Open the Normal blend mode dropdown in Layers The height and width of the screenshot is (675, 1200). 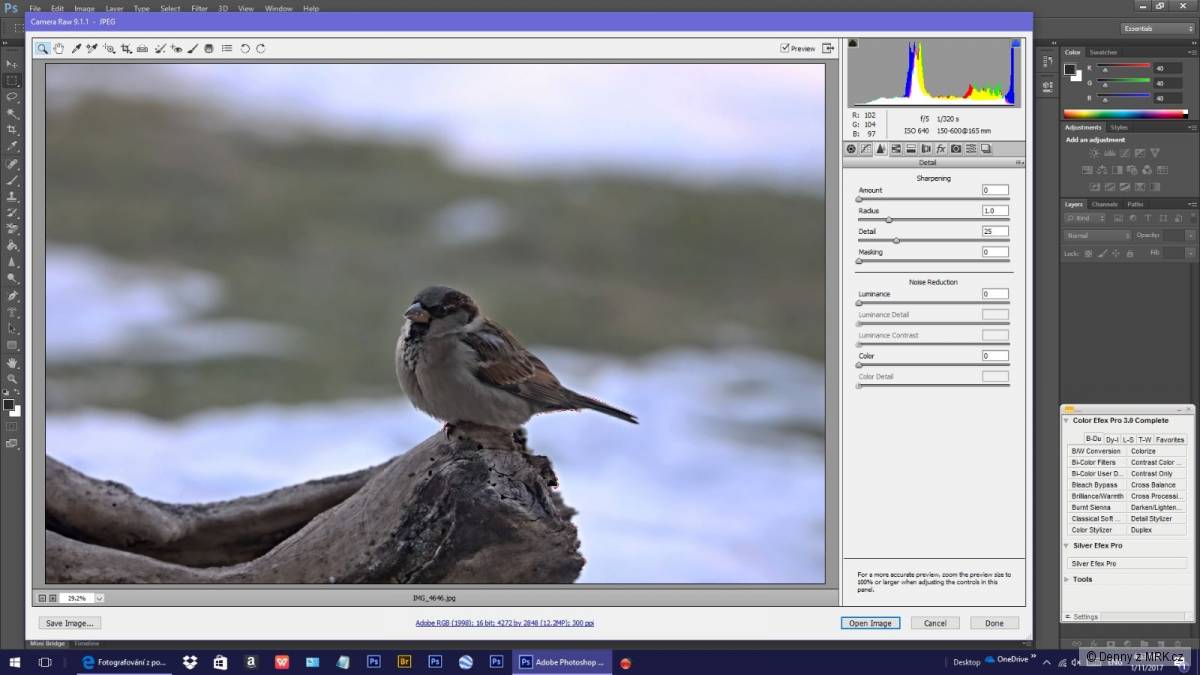pyautogui.click(x=1097, y=235)
